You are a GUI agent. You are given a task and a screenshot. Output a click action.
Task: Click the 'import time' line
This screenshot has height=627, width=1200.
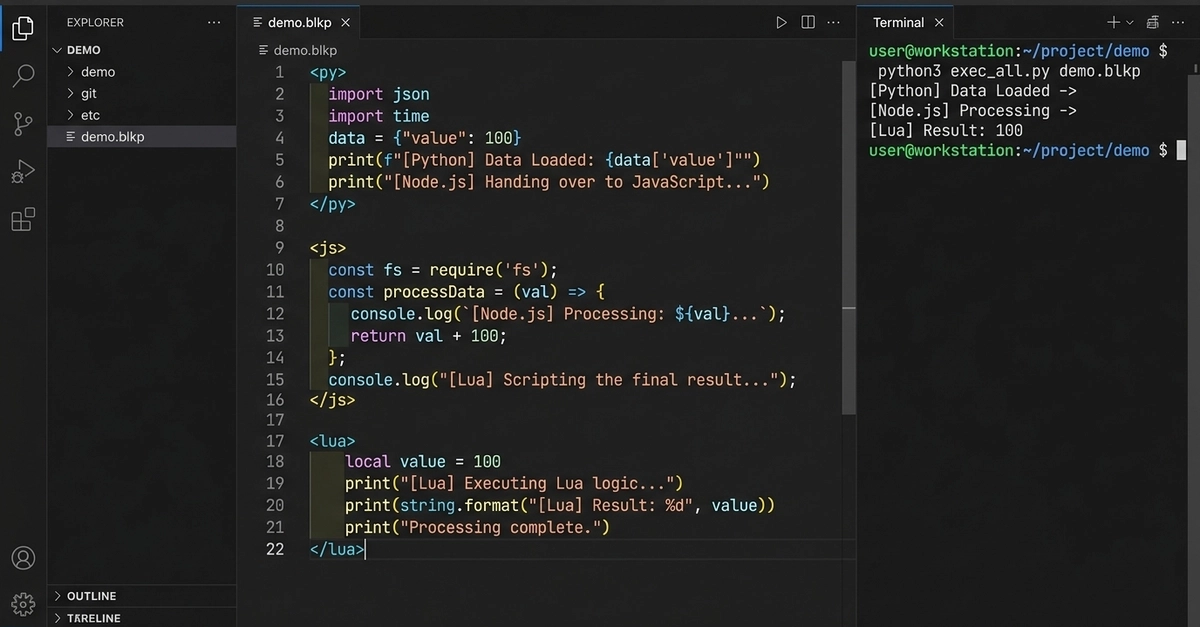tap(379, 116)
